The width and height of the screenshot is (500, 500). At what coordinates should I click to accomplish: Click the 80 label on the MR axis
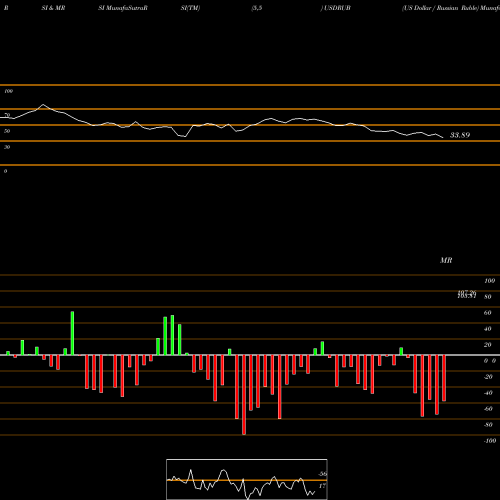(488, 297)
